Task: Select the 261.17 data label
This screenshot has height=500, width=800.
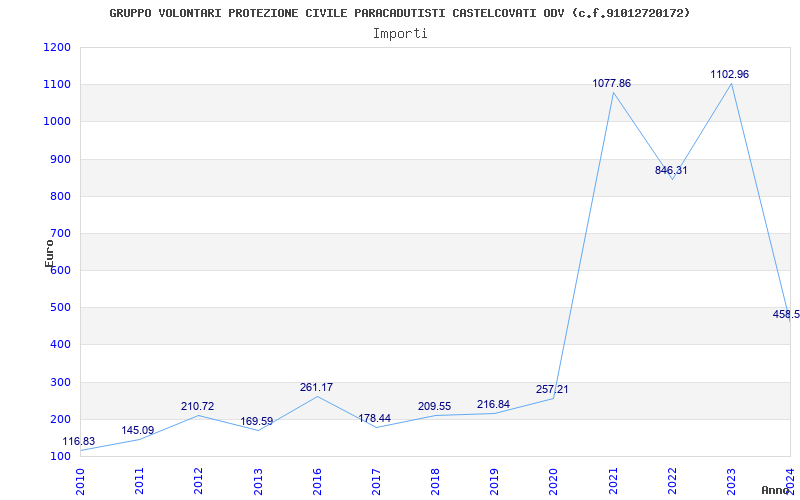Action: pyautogui.click(x=316, y=387)
